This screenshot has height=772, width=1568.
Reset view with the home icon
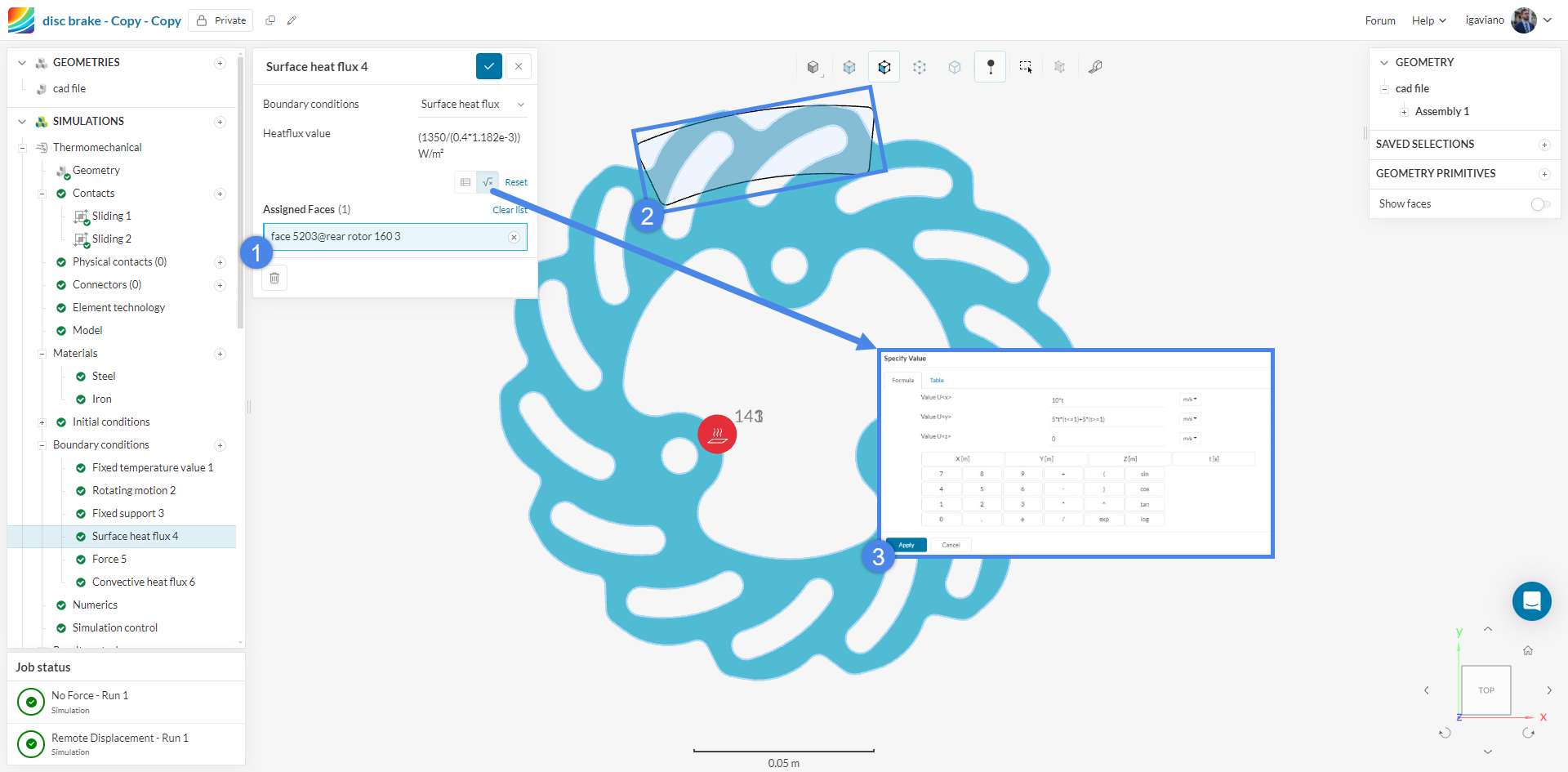coord(1528,650)
